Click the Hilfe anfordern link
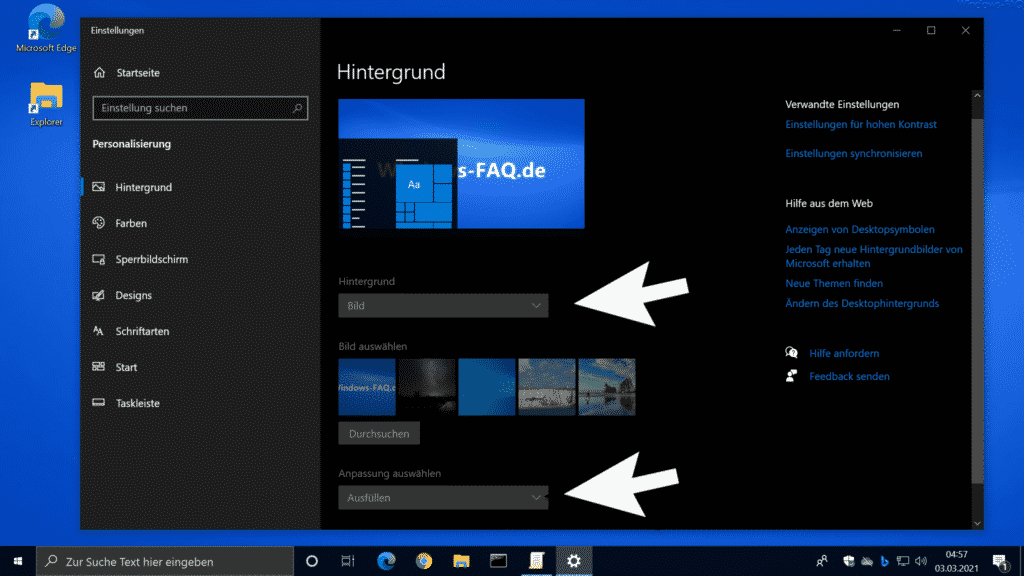The image size is (1024, 576). (x=844, y=353)
